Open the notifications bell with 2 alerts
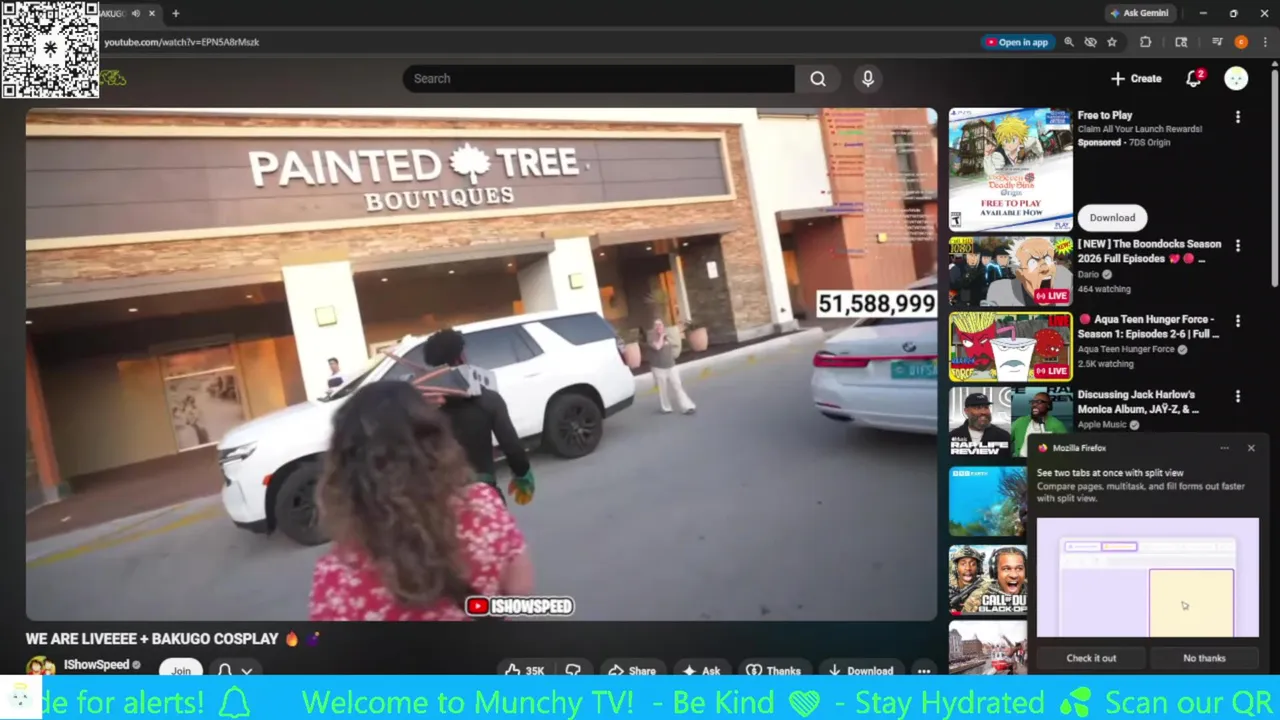This screenshot has height=720, width=1280. pyautogui.click(x=1194, y=79)
